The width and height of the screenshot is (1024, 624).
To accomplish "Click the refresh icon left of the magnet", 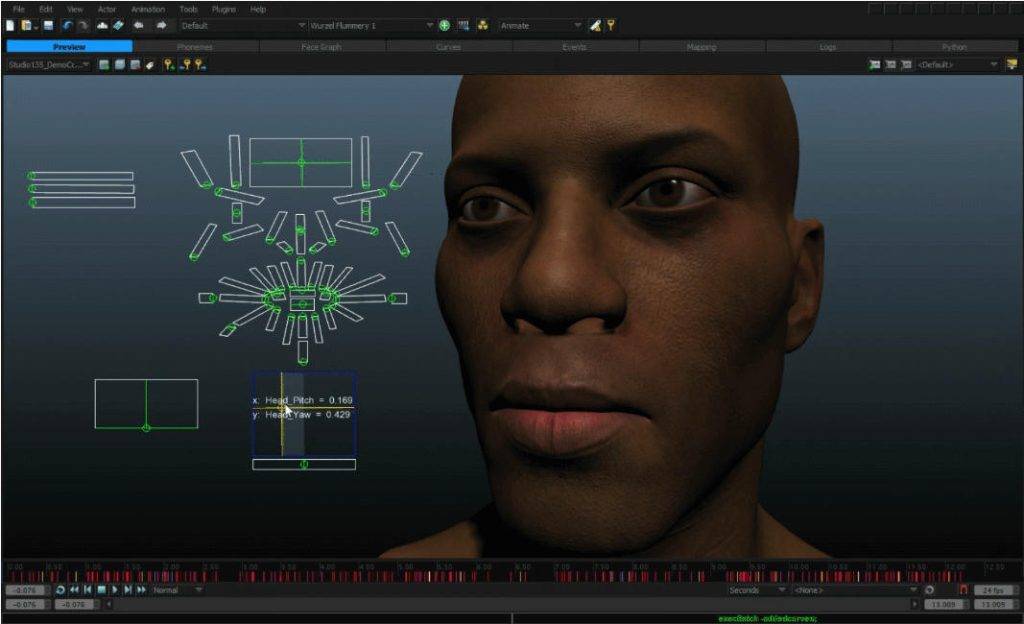I will pos(930,589).
